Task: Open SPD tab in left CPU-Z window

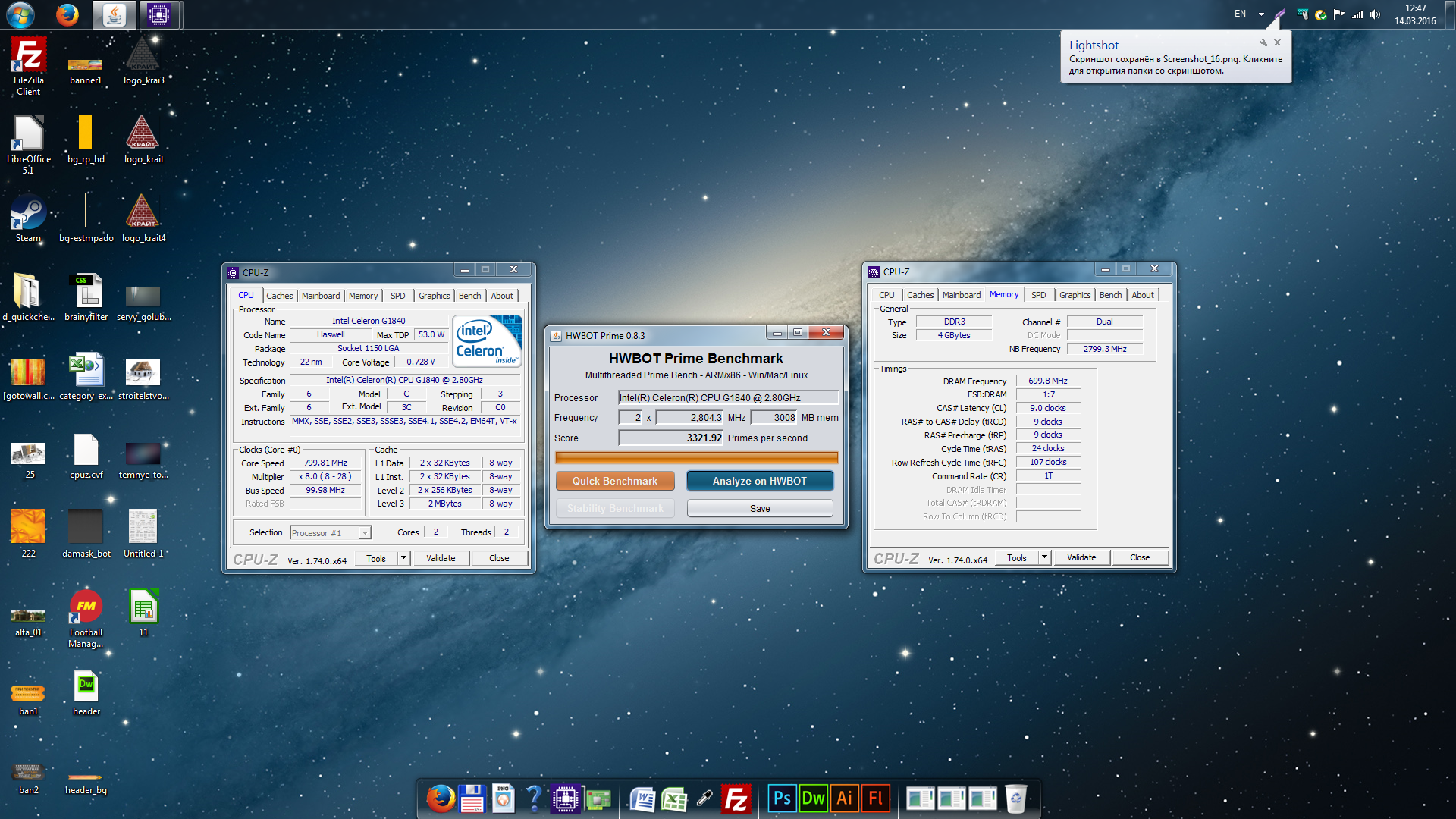Action: coord(398,296)
